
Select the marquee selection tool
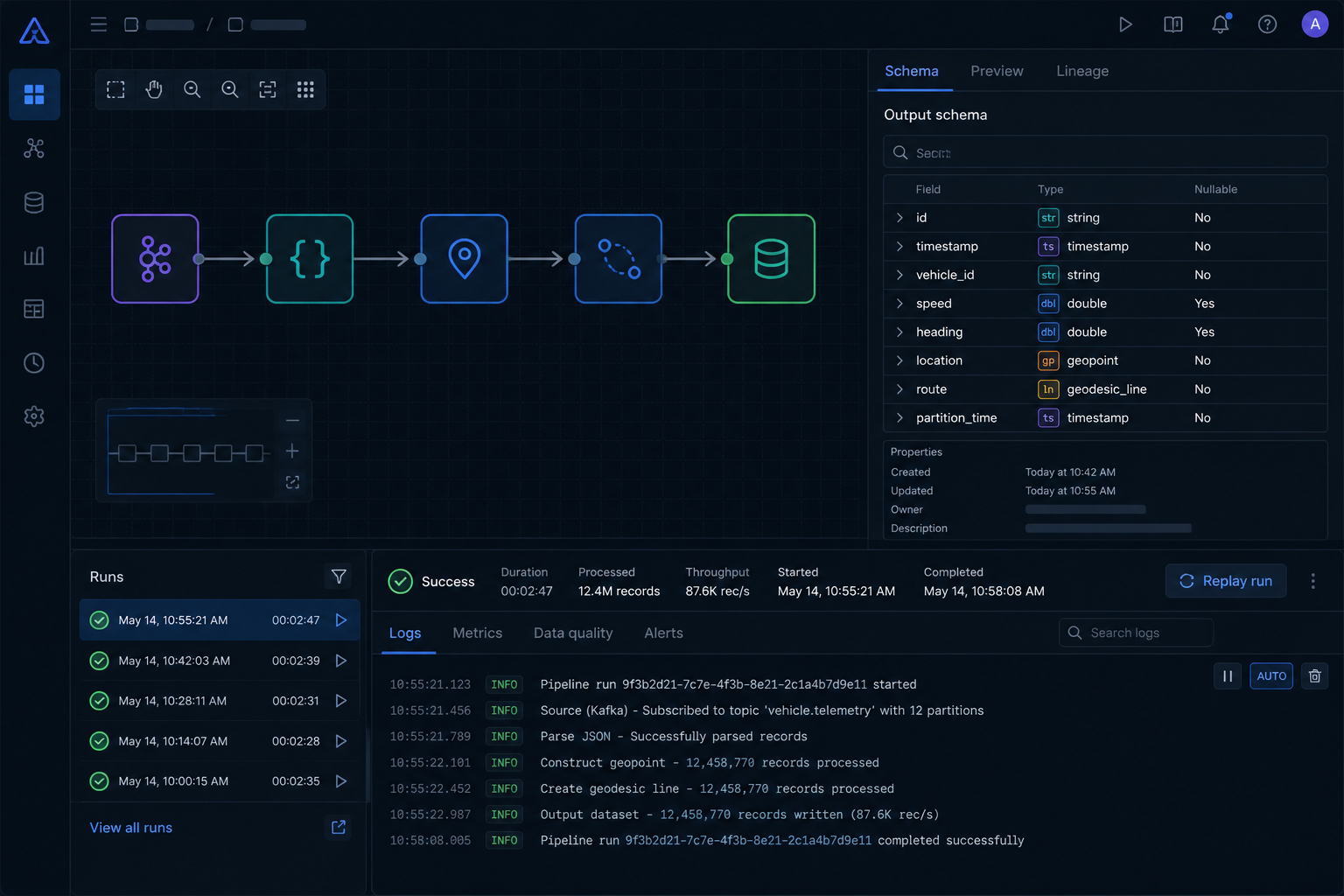click(x=115, y=89)
